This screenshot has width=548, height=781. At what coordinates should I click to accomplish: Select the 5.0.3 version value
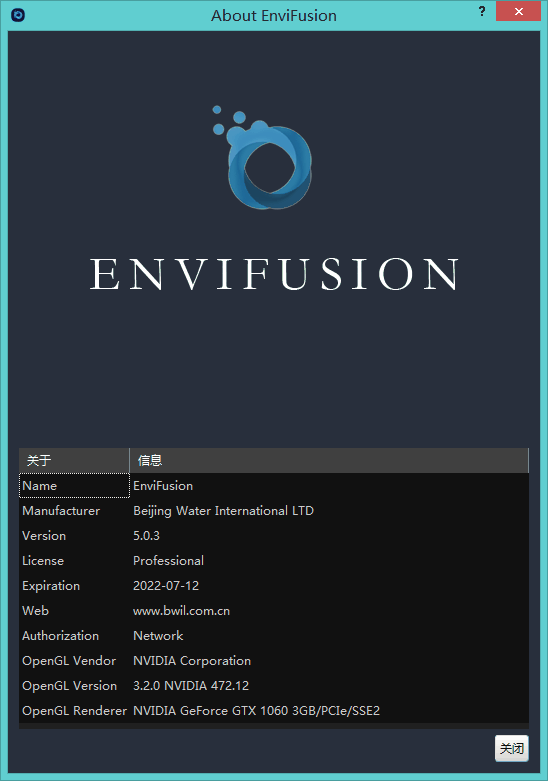tap(329, 535)
